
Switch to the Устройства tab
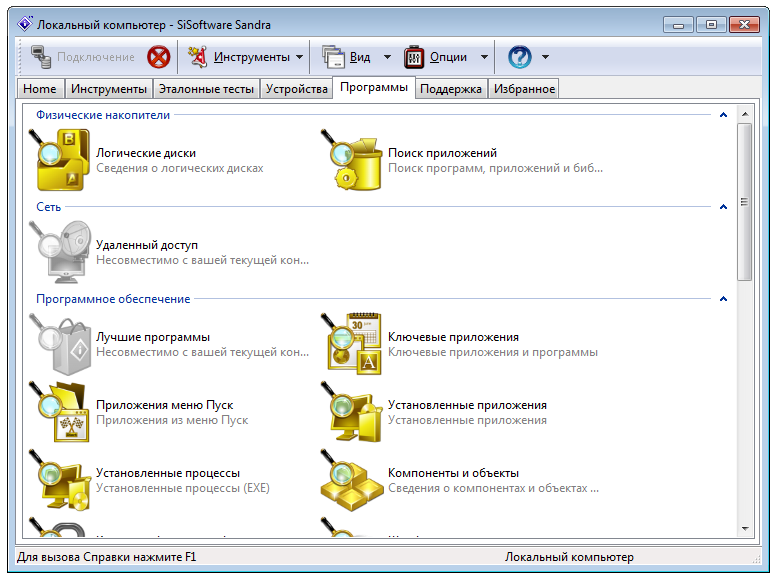pyautogui.click(x=297, y=89)
